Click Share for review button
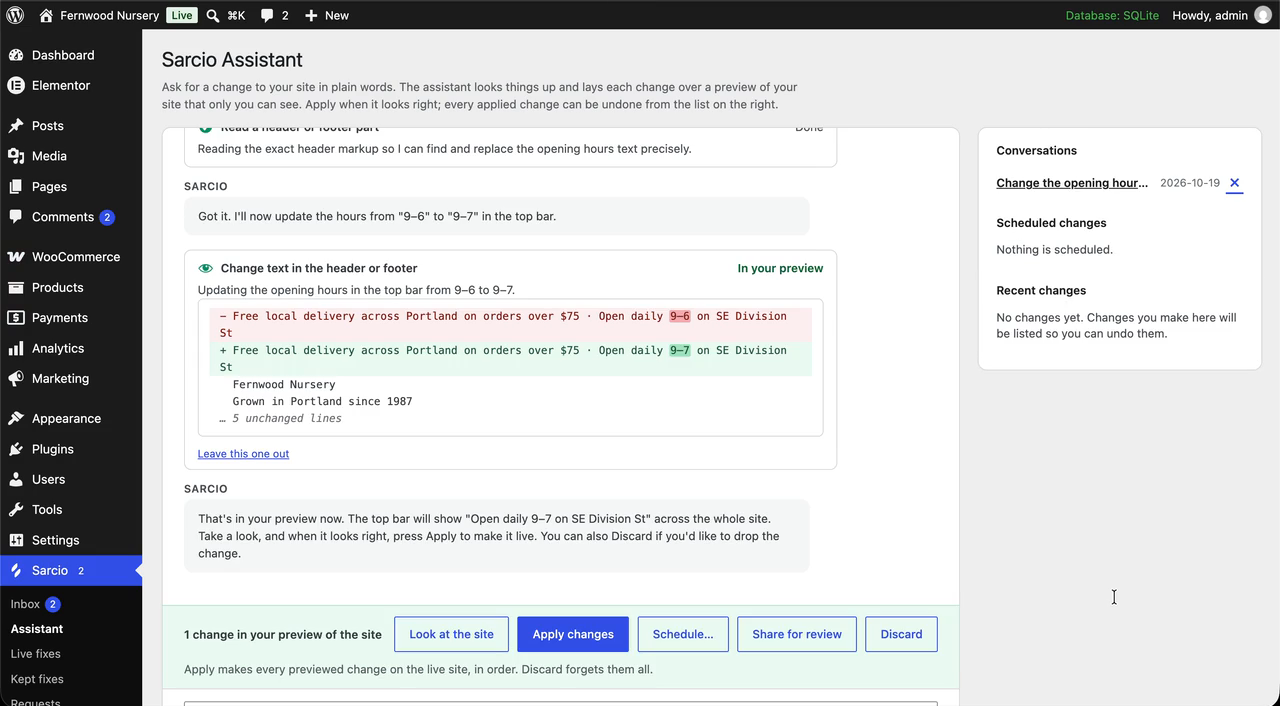This screenshot has width=1280, height=706. [797, 634]
